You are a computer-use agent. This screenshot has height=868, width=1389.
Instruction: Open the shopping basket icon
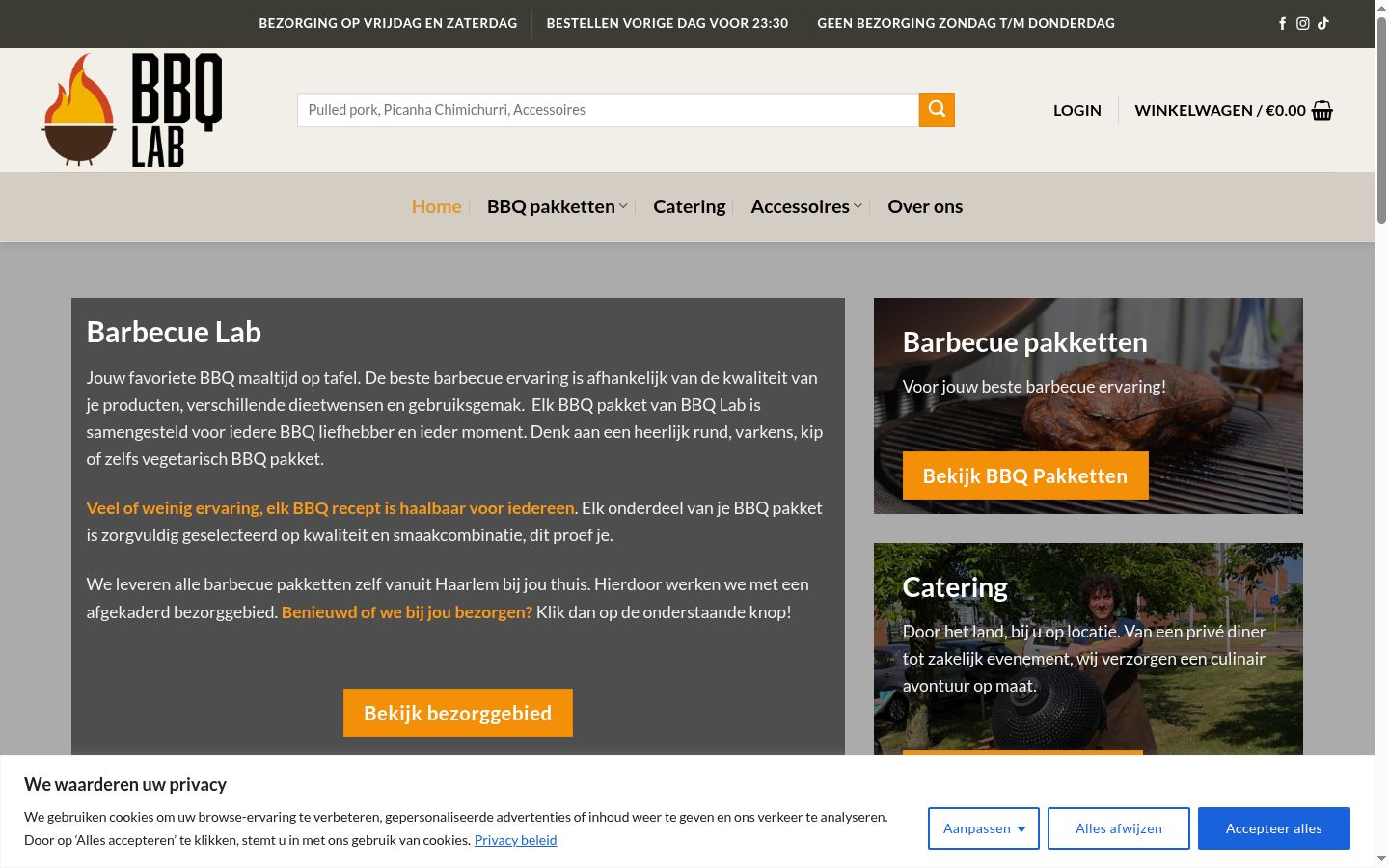(1322, 110)
